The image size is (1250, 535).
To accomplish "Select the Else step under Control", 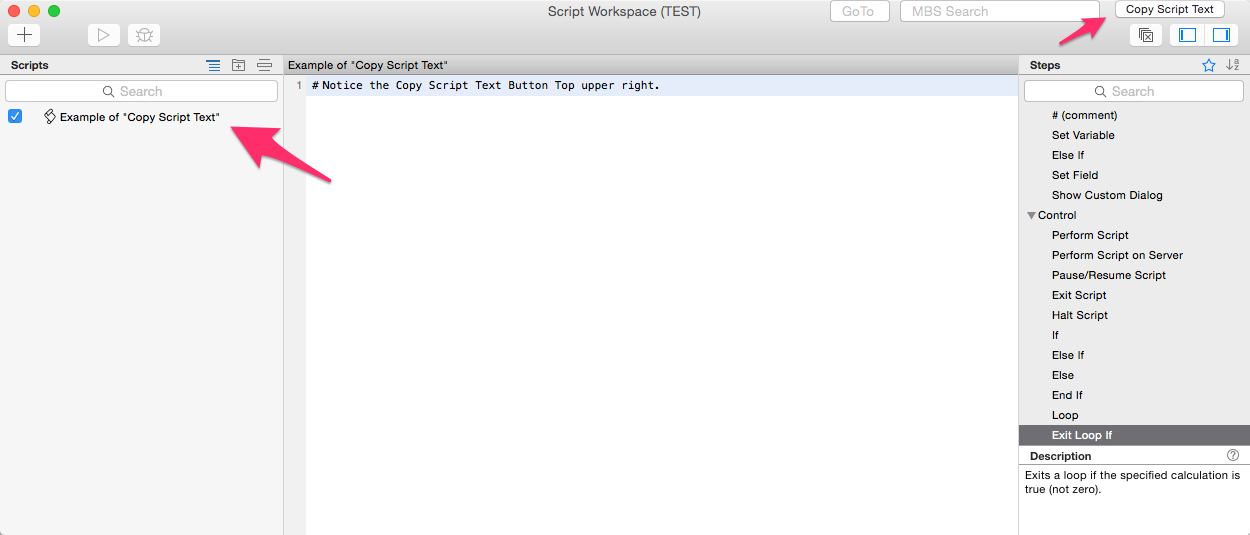I will coord(1063,375).
